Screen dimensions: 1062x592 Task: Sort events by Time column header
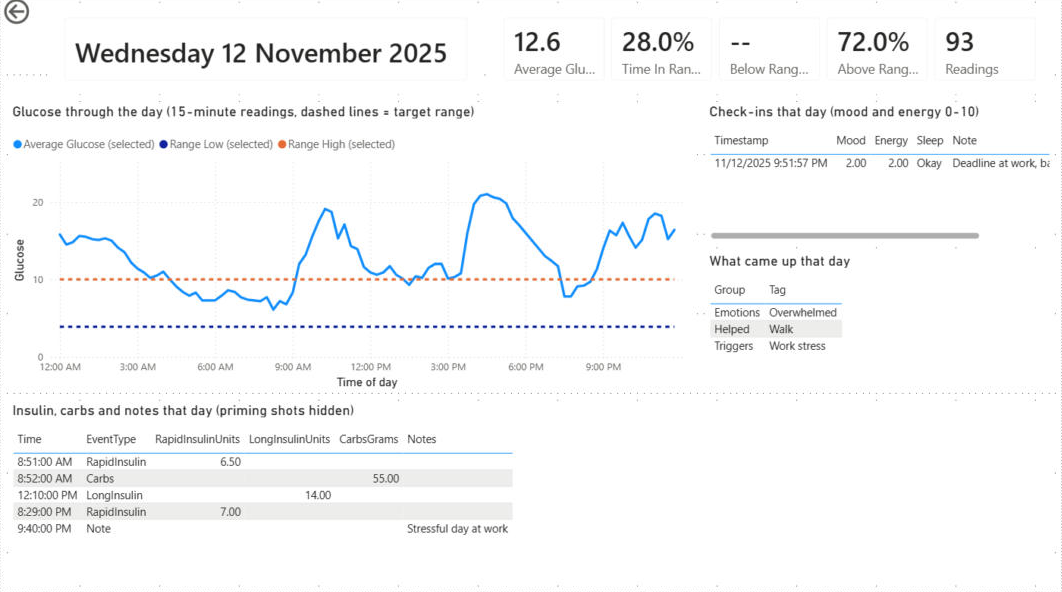click(29, 439)
